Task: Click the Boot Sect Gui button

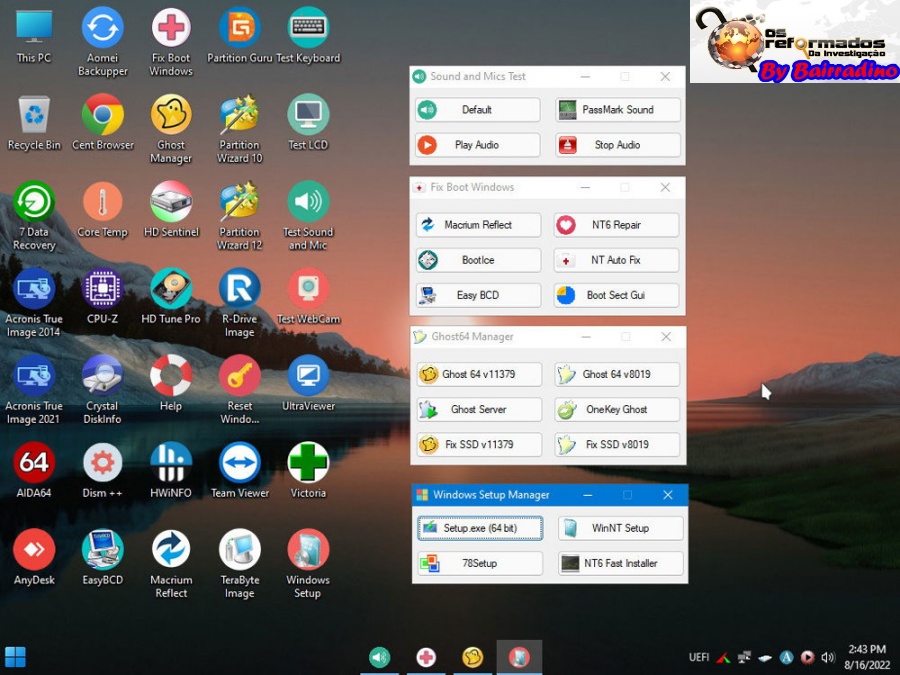Action: pyautogui.click(x=616, y=295)
